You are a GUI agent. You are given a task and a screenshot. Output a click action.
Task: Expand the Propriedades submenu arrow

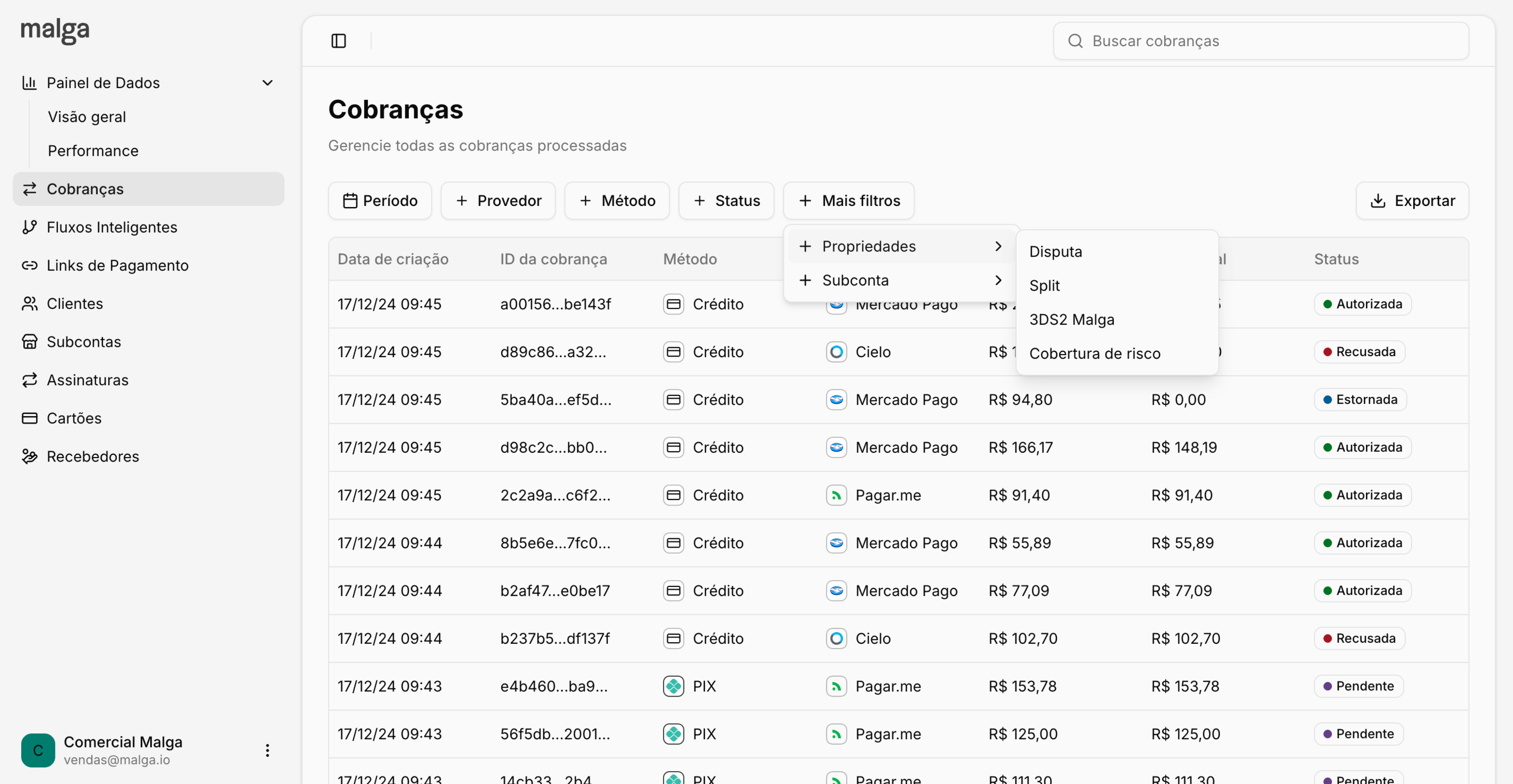pos(998,246)
